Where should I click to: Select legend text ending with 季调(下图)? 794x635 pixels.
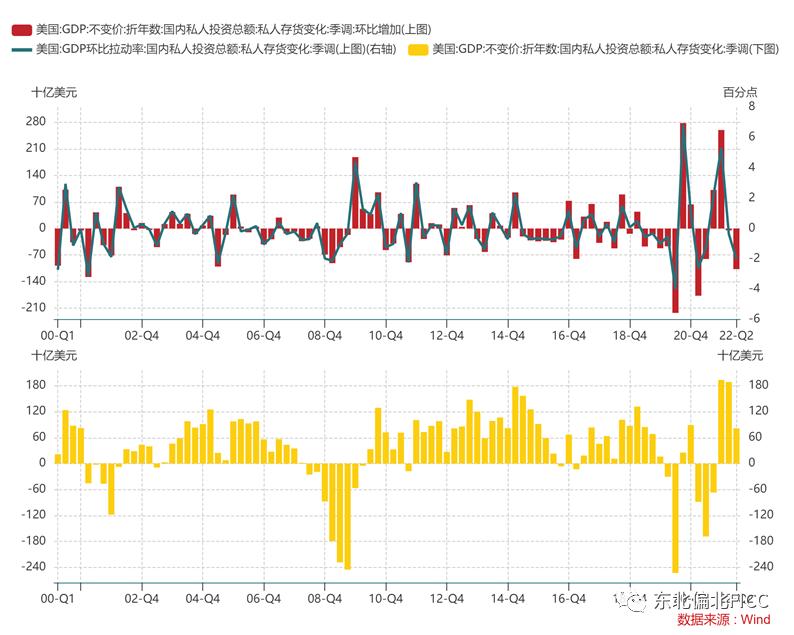pos(606,49)
